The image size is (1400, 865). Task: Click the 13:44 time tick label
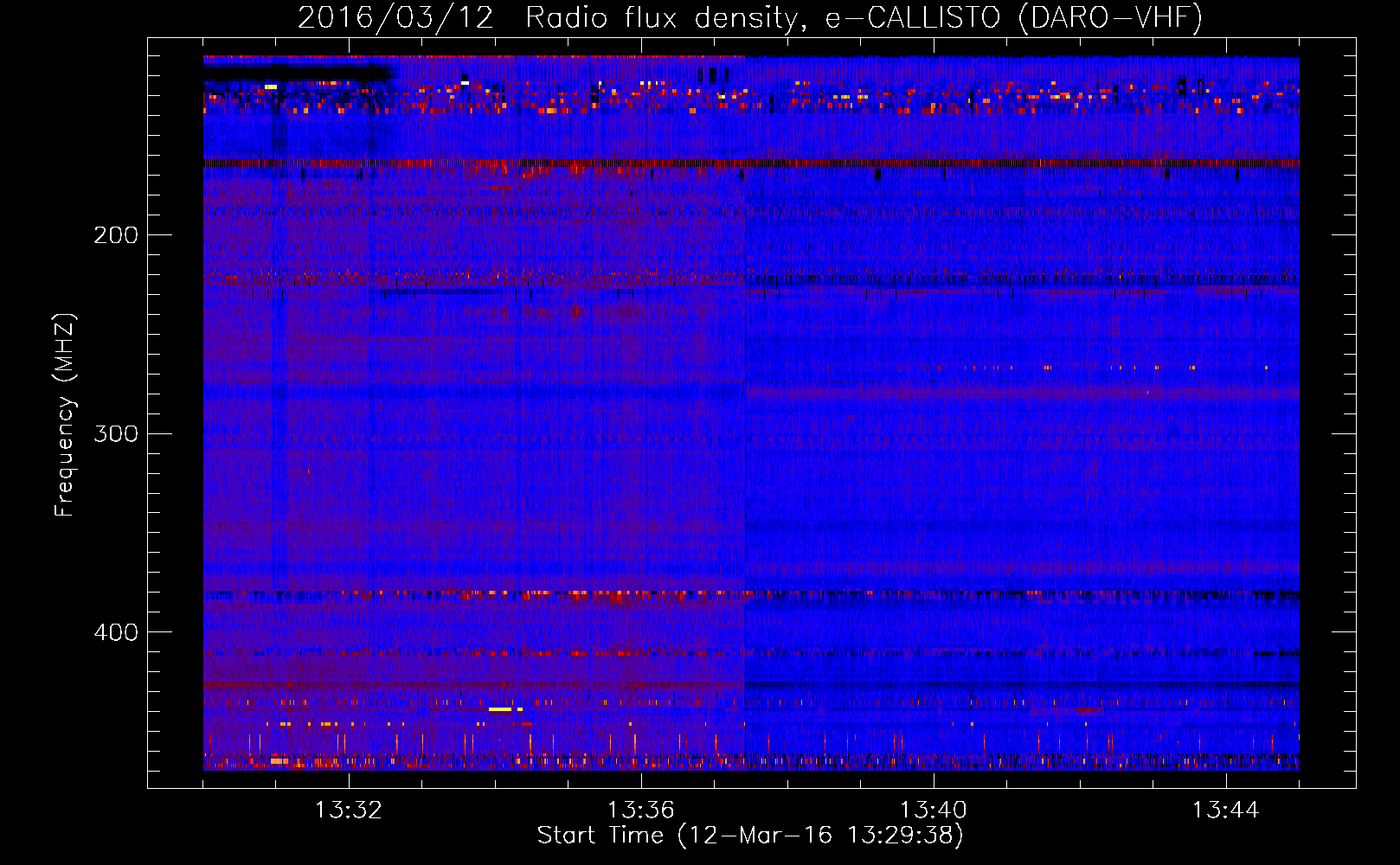tap(1226, 811)
